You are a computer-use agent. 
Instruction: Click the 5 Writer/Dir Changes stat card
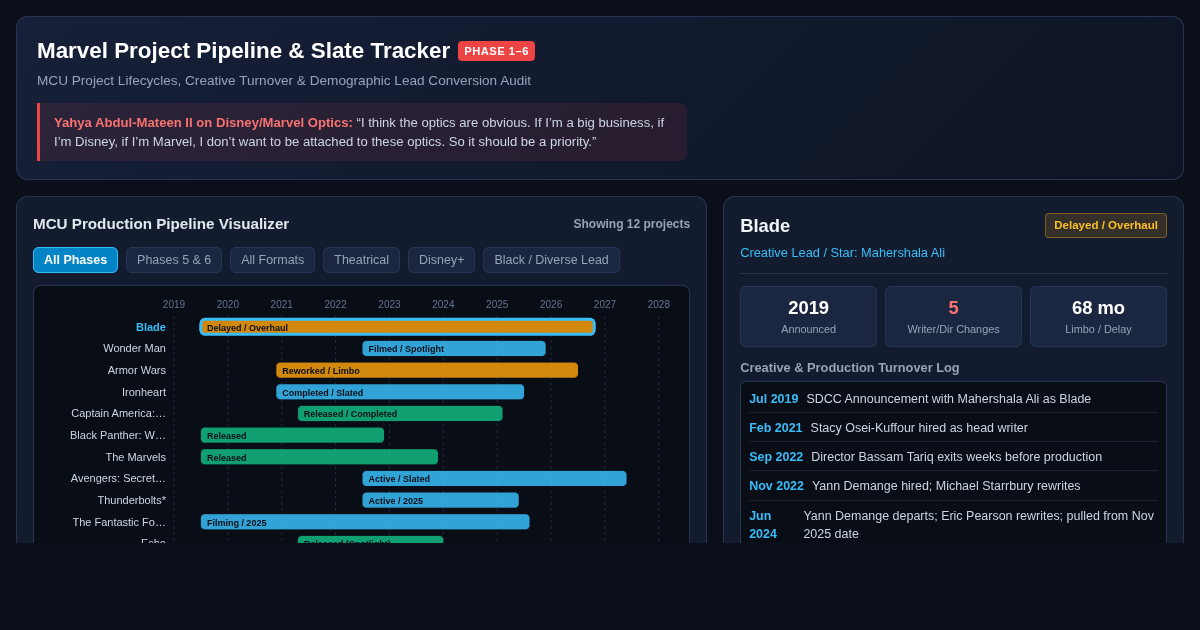(x=953, y=317)
